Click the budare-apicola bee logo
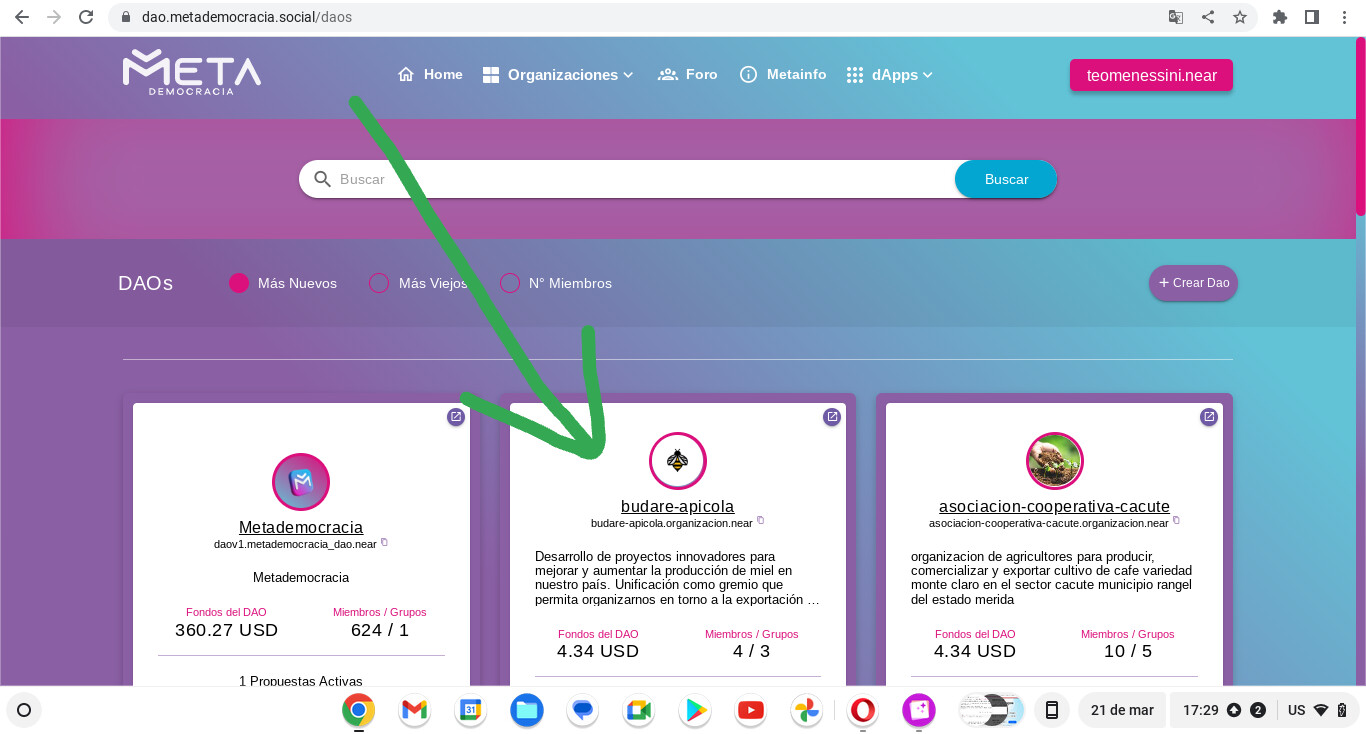The width and height of the screenshot is (1366, 734). coord(678,461)
